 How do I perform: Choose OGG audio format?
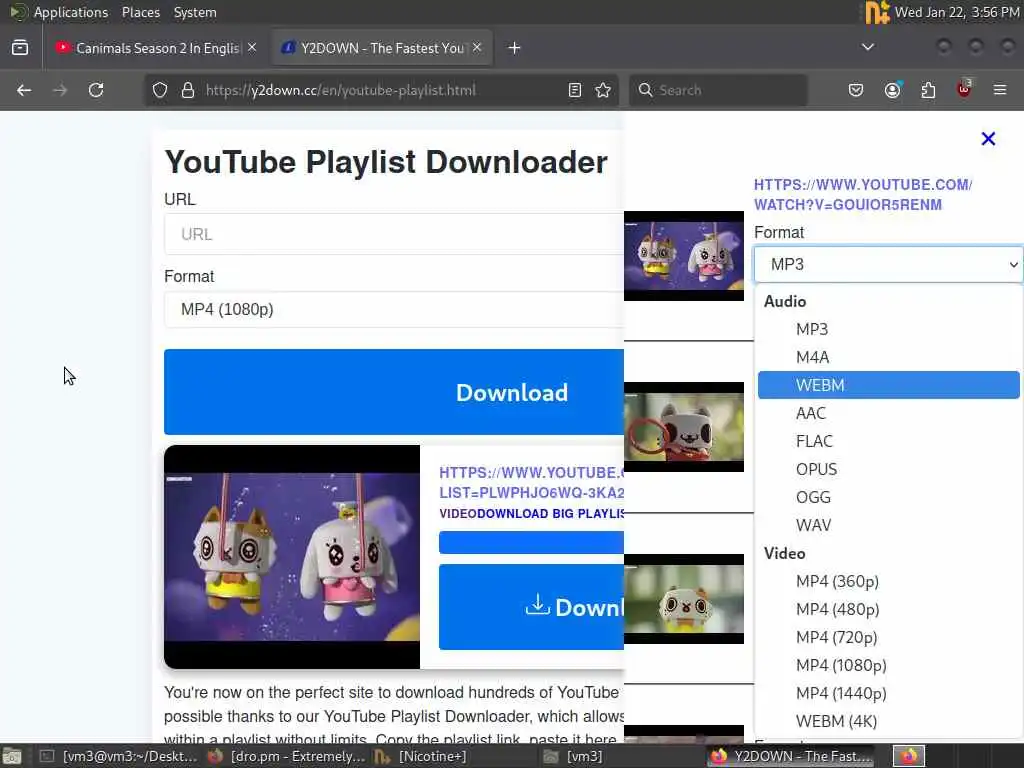(x=888, y=498)
